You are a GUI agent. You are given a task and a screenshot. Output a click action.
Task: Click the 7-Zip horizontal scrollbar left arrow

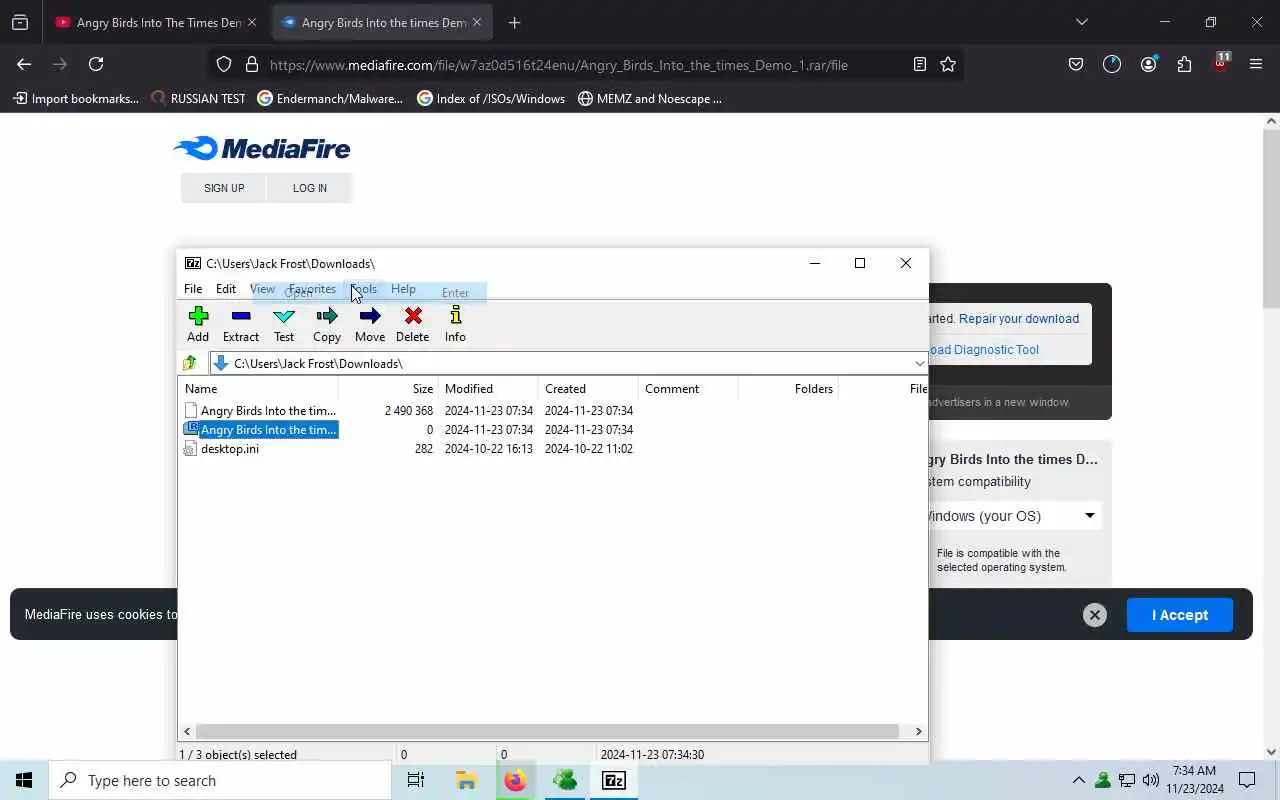coord(187,732)
